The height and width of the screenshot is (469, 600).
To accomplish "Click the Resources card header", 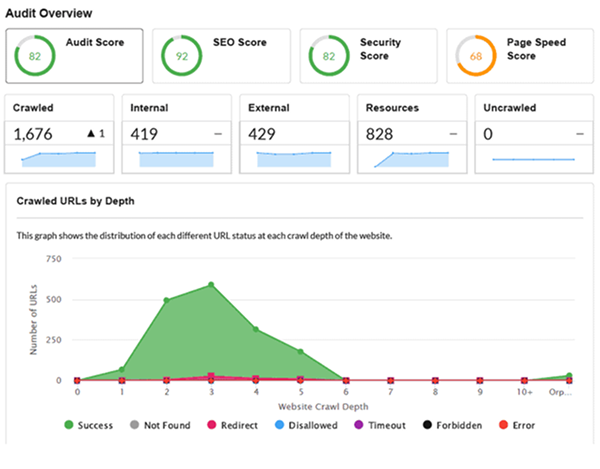I will coord(412,108).
